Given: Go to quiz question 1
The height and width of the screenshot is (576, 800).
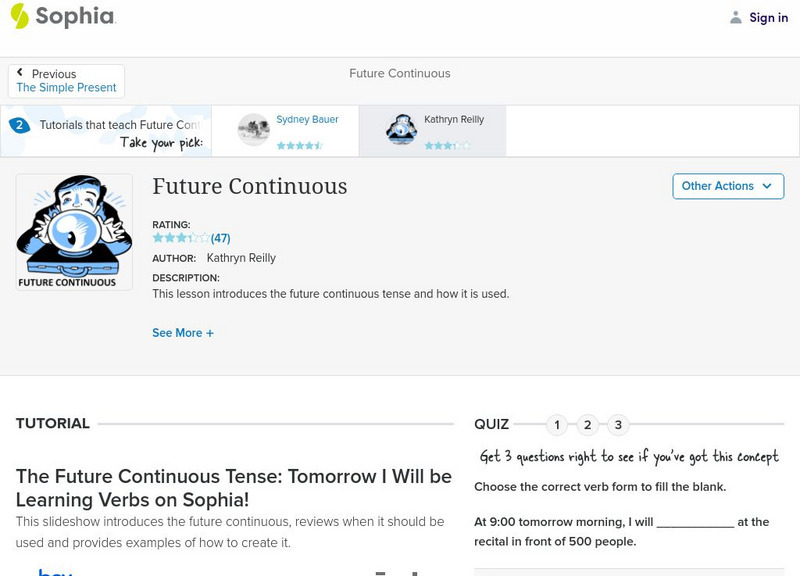Looking at the screenshot, I should [x=557, y=425].
